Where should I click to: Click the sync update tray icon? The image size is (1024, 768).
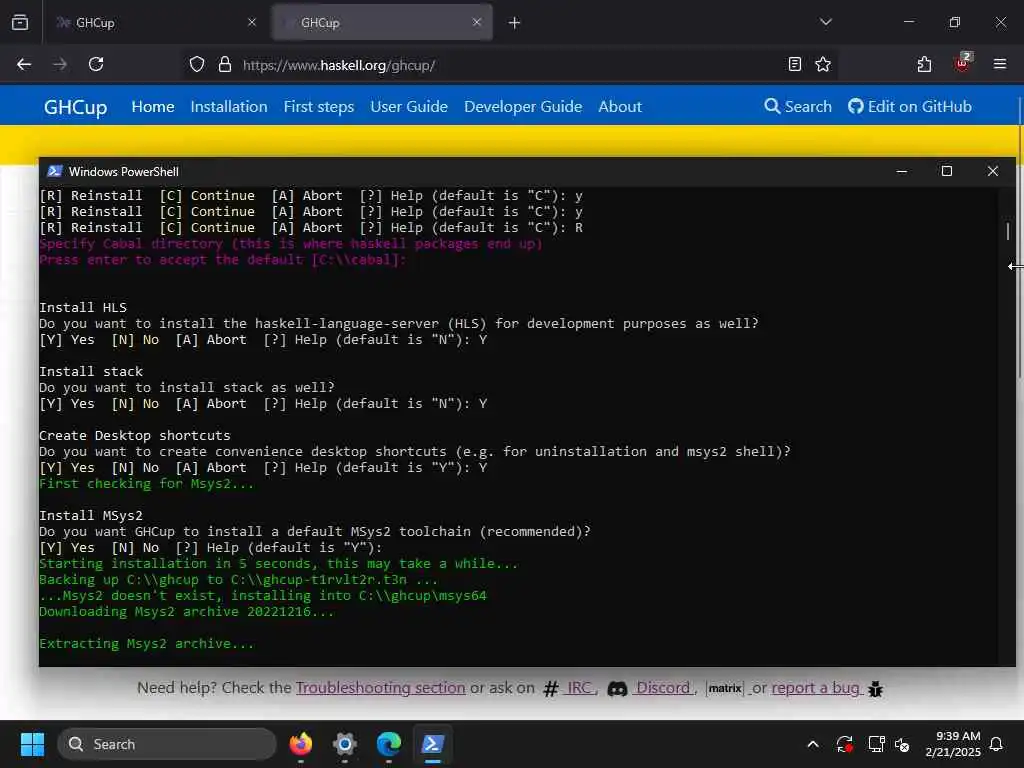(x=844, y=744)
